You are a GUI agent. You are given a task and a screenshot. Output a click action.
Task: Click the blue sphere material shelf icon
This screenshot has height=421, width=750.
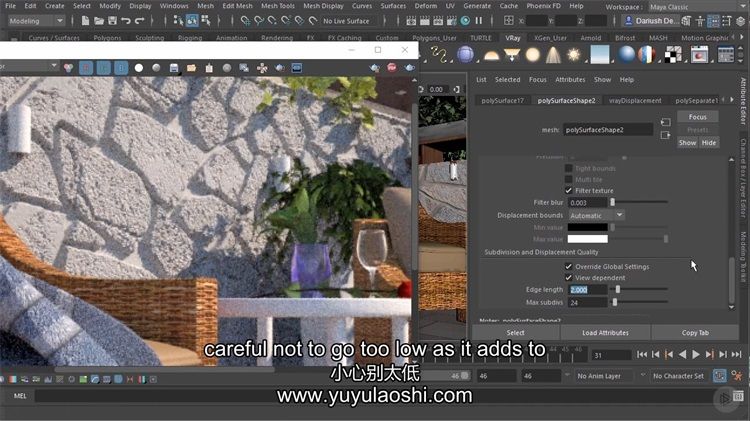(x=626, y=55)
